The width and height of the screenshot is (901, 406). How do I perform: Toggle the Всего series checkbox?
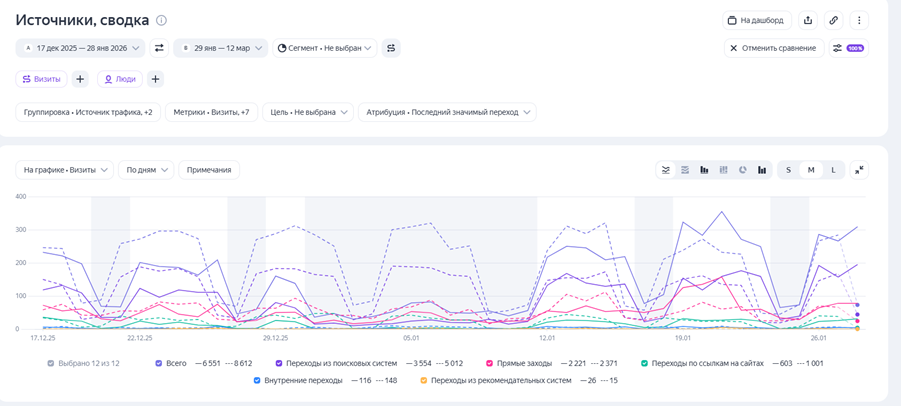[159, 363]
